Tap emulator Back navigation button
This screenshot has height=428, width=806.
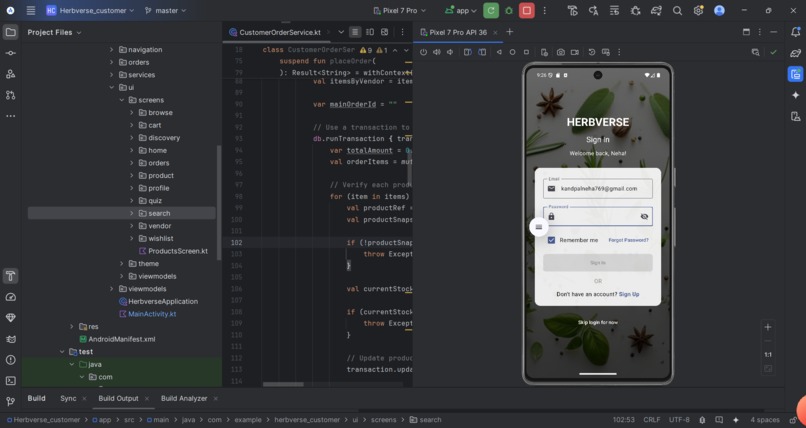click(499, 52)
